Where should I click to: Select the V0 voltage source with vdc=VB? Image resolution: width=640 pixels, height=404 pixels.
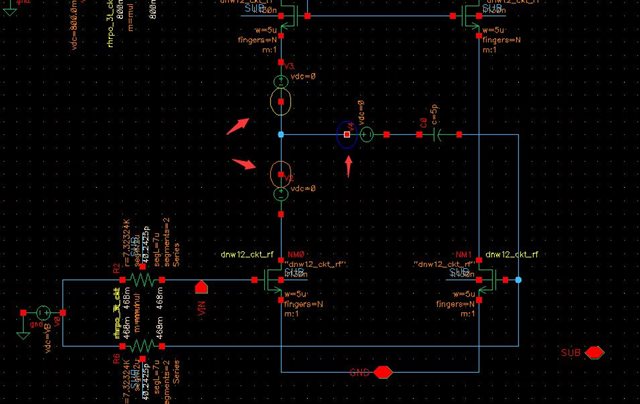43,313
